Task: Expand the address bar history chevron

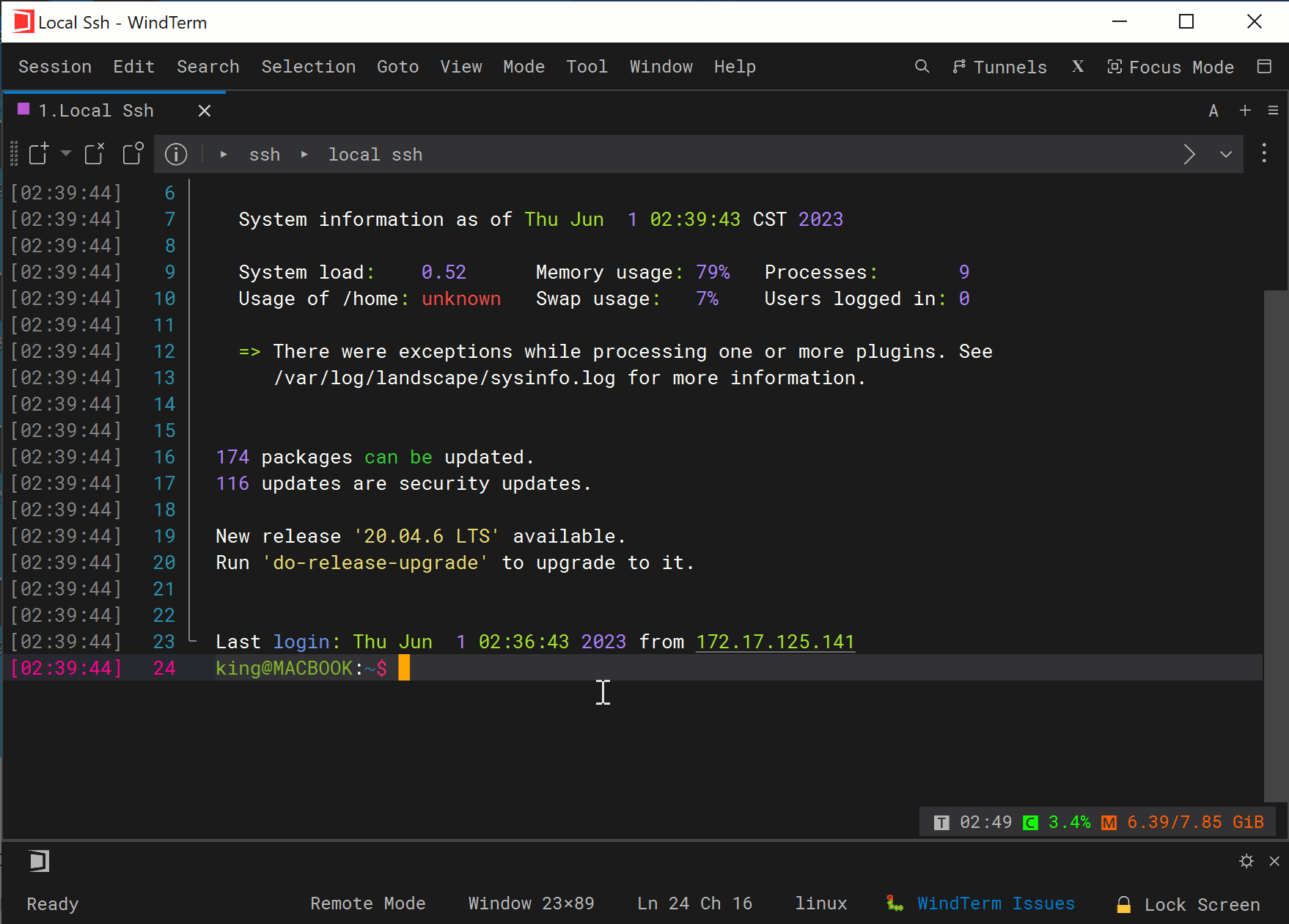Action: coord(1226,154)
